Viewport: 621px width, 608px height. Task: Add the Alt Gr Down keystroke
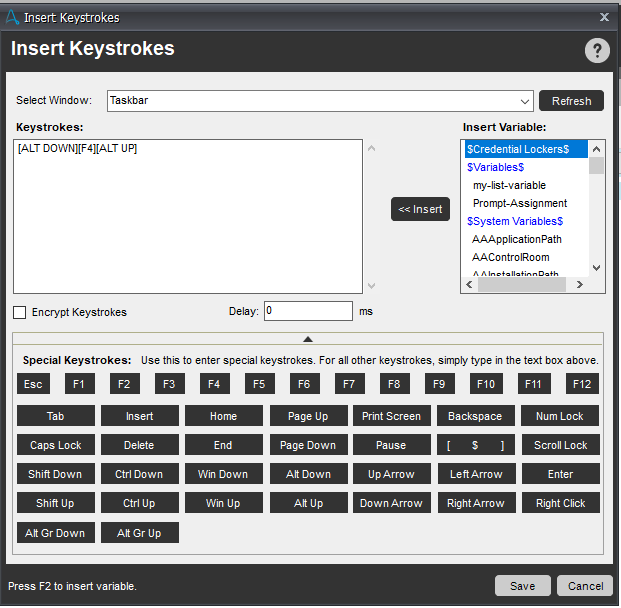(x=55, y=533)
